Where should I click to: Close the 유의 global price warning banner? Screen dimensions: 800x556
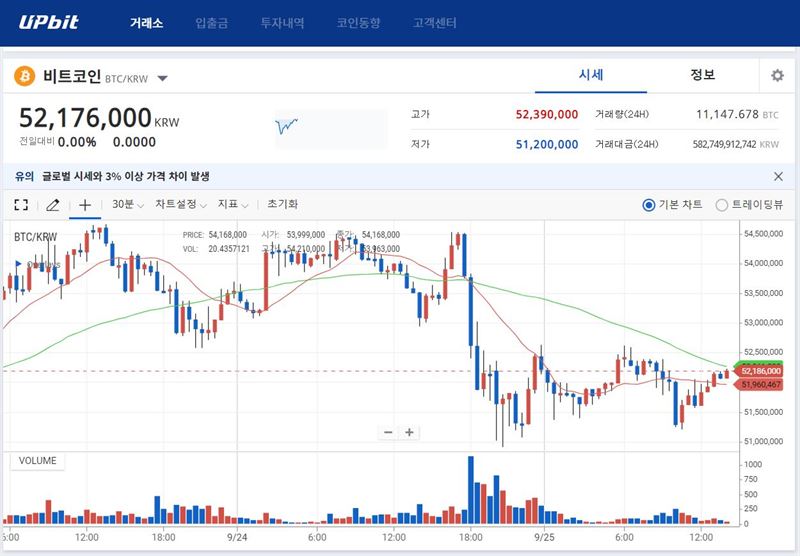pyautogui.click(x=778, y=176)
